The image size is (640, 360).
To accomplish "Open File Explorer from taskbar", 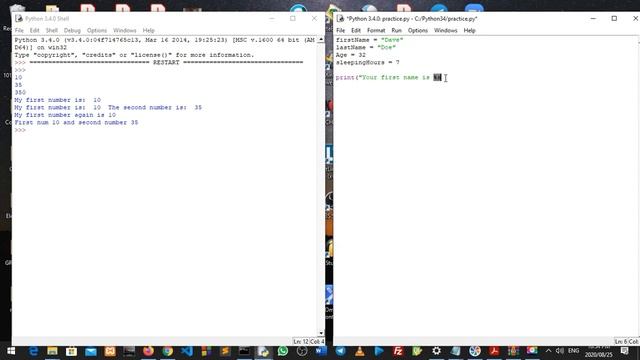I will 52,351.
